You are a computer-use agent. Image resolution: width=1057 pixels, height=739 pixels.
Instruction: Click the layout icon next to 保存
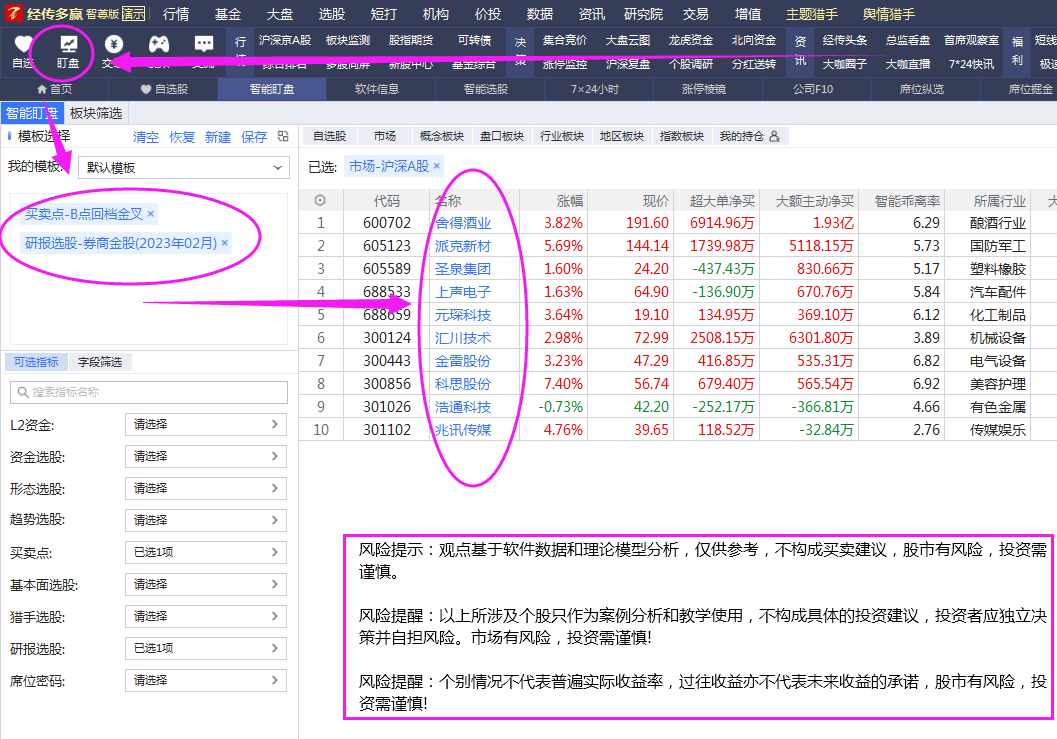283,137
